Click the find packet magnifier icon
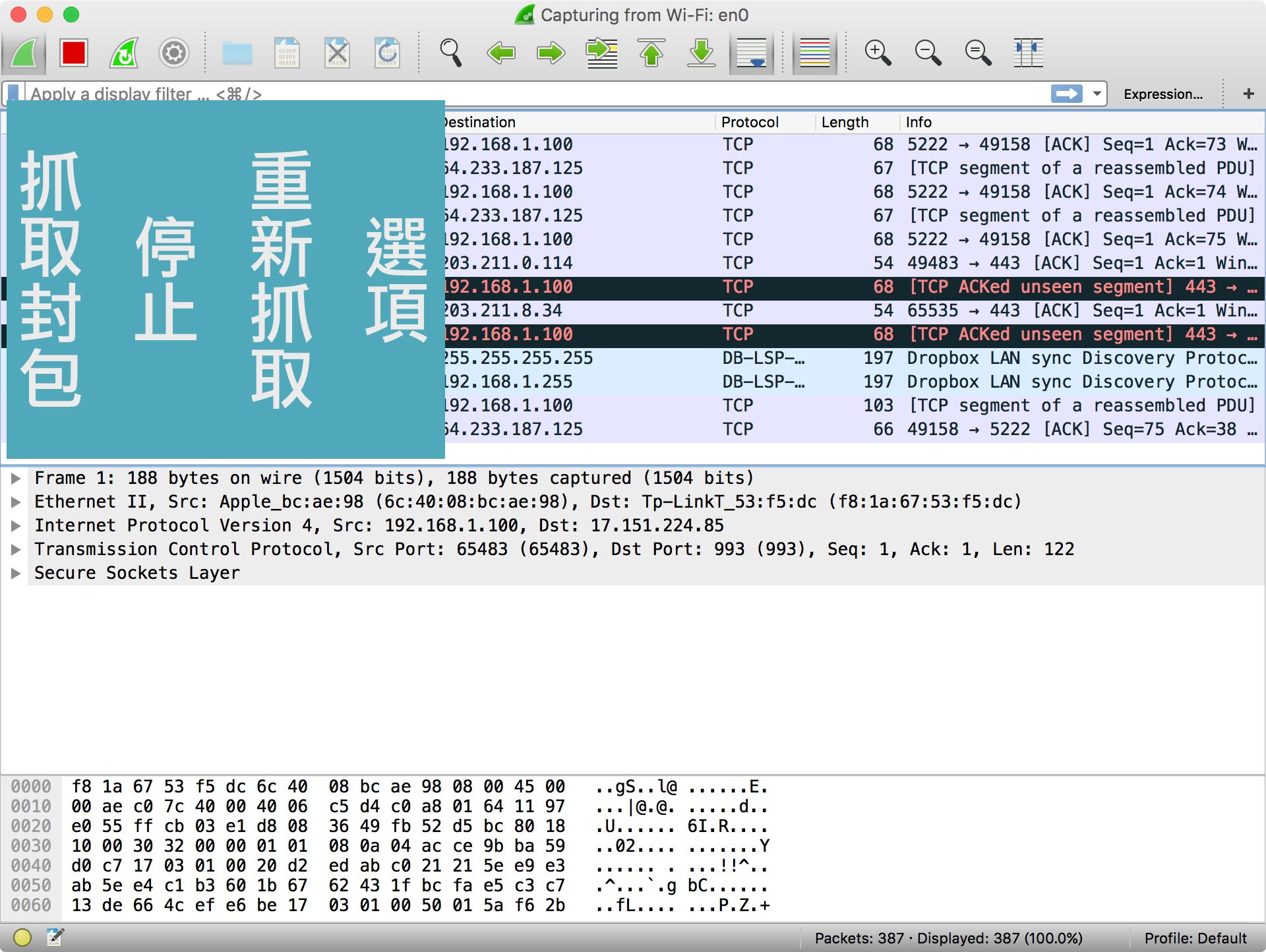 point(451,53)
